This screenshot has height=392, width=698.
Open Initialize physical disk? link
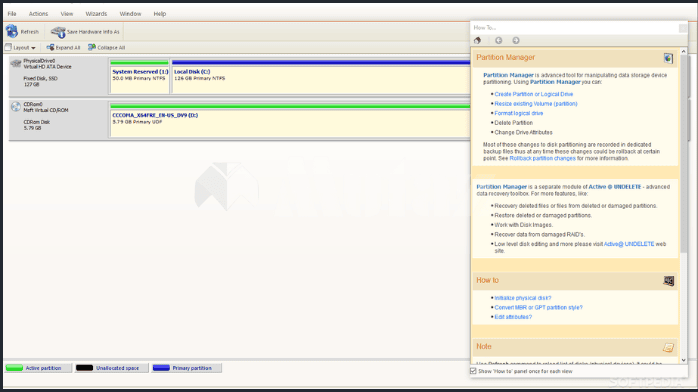[523, 298]
